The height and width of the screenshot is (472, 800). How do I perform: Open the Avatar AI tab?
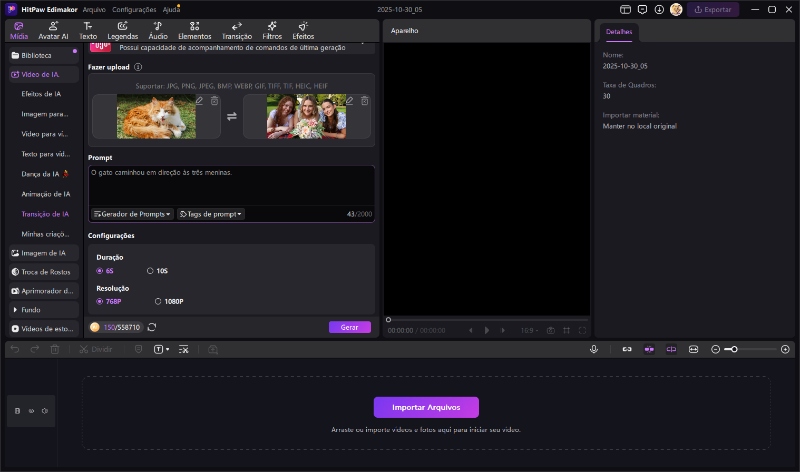coord(53,31)
